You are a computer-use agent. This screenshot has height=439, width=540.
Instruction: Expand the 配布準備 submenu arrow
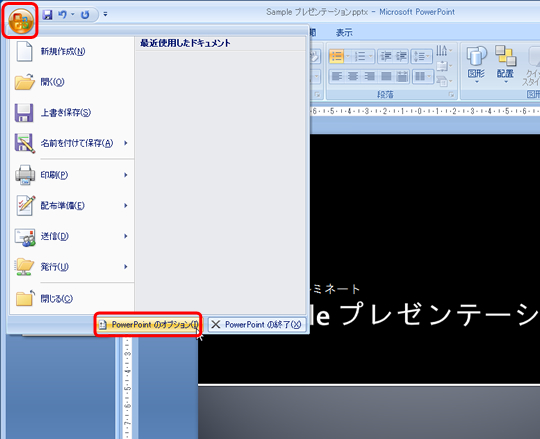[x=126, y=206]
